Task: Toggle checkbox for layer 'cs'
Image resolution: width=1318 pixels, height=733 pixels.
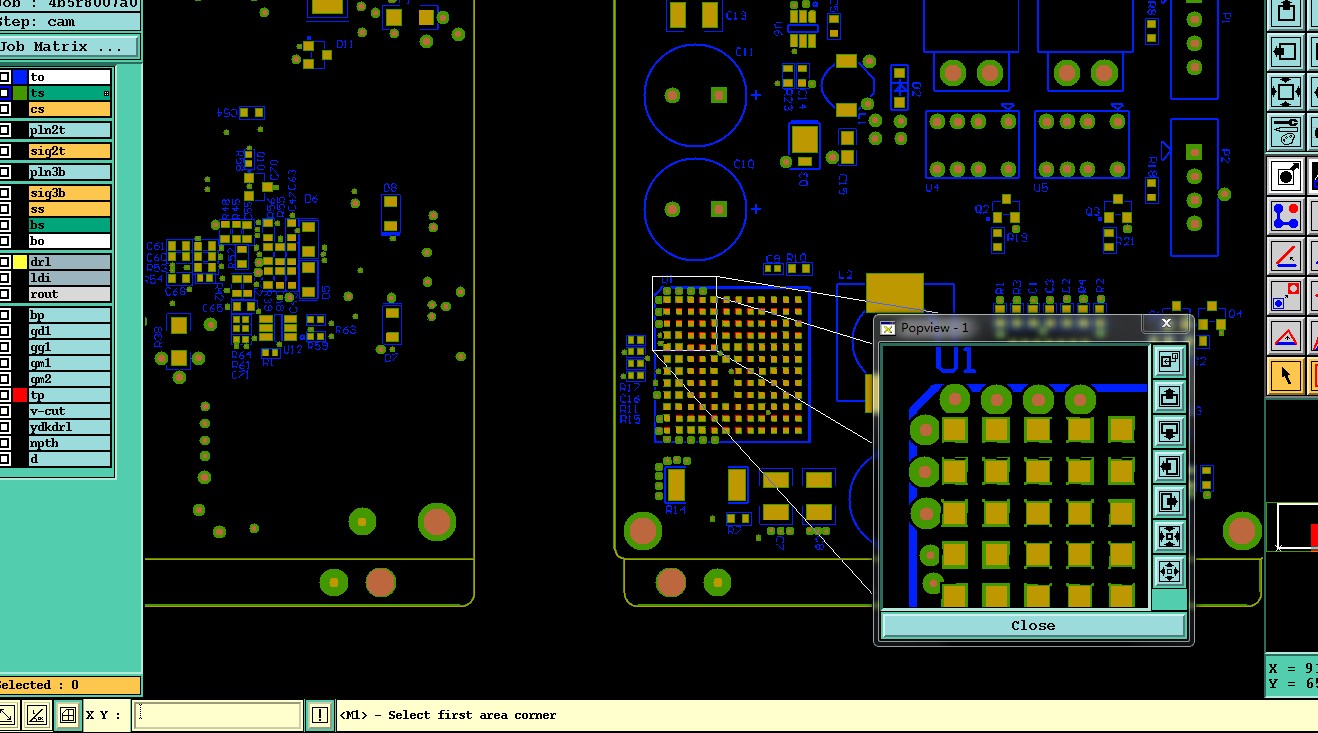Action: coord(5,109)
